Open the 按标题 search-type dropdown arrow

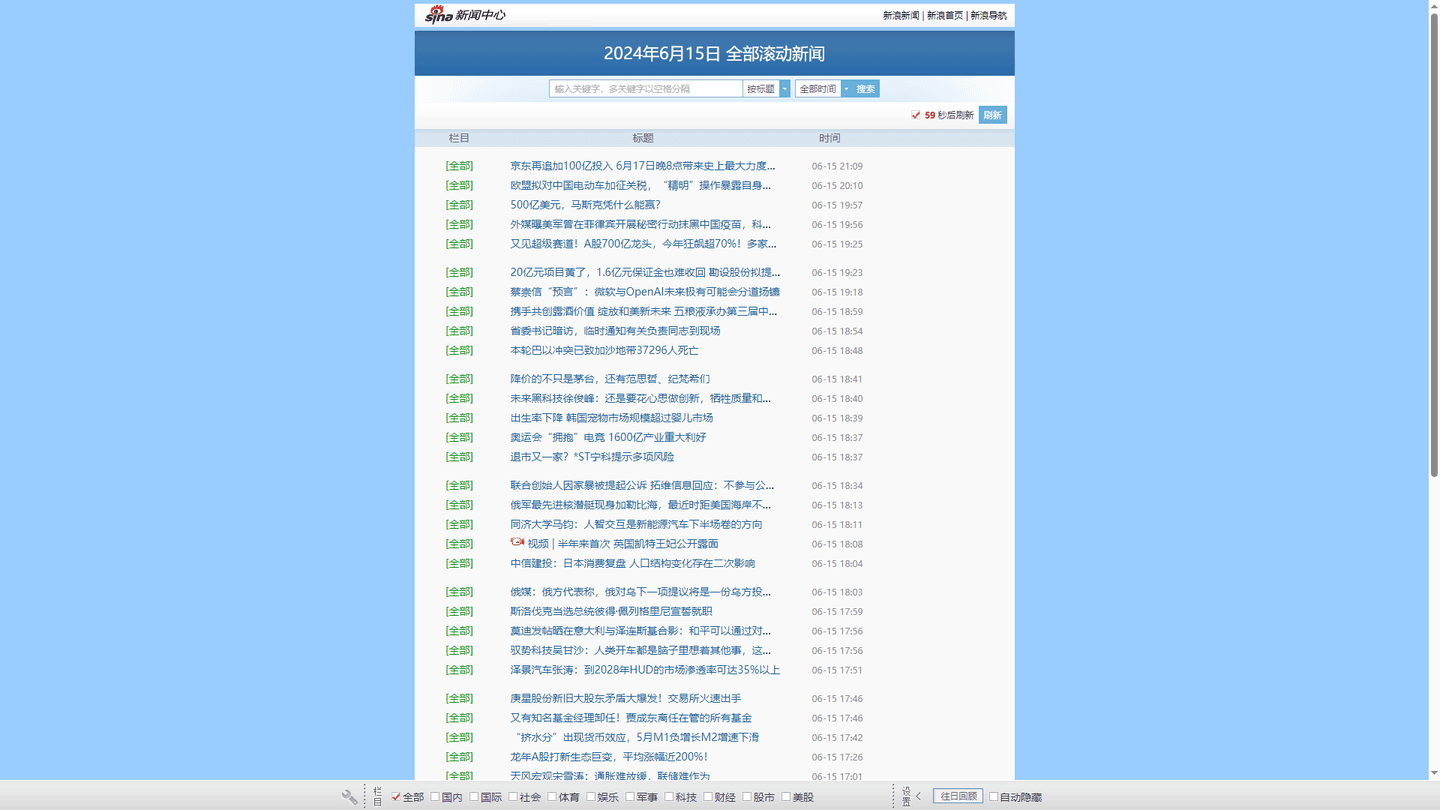785,89
